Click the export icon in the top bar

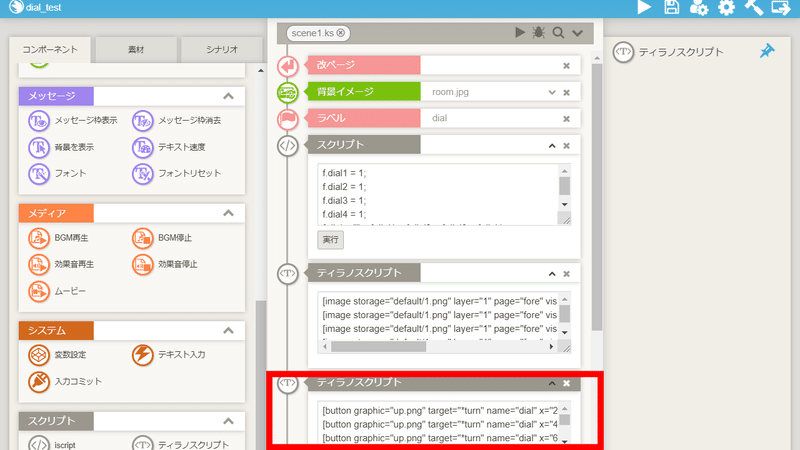781,7
